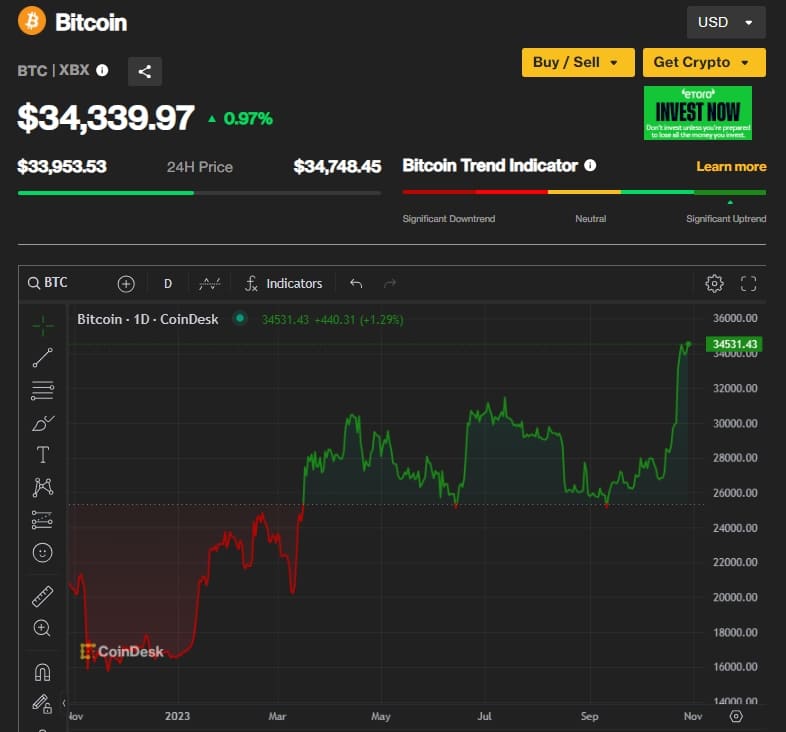Open the USD currency dropdown

(x=726, y=23)
